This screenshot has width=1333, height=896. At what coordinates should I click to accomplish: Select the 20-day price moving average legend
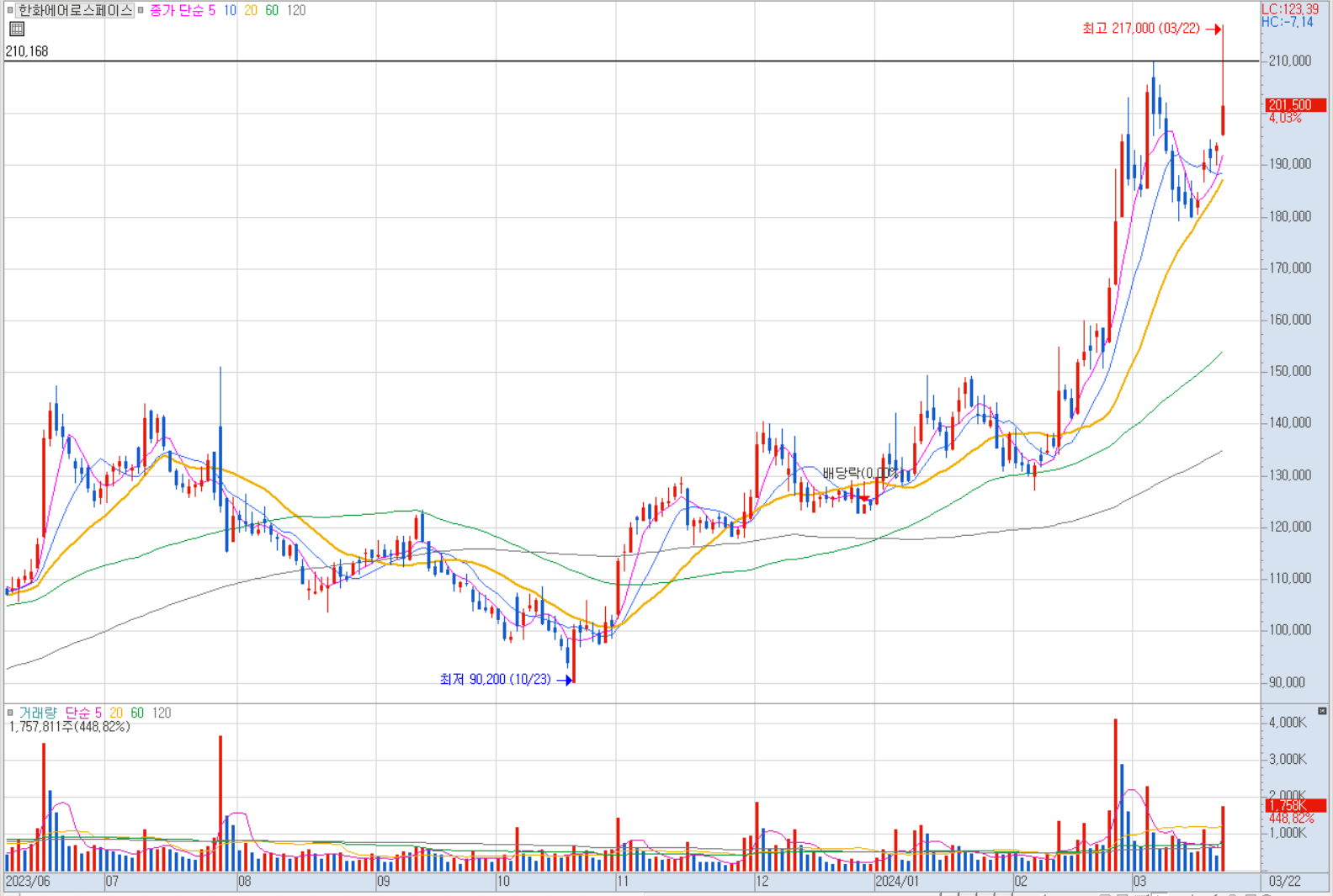251,11
